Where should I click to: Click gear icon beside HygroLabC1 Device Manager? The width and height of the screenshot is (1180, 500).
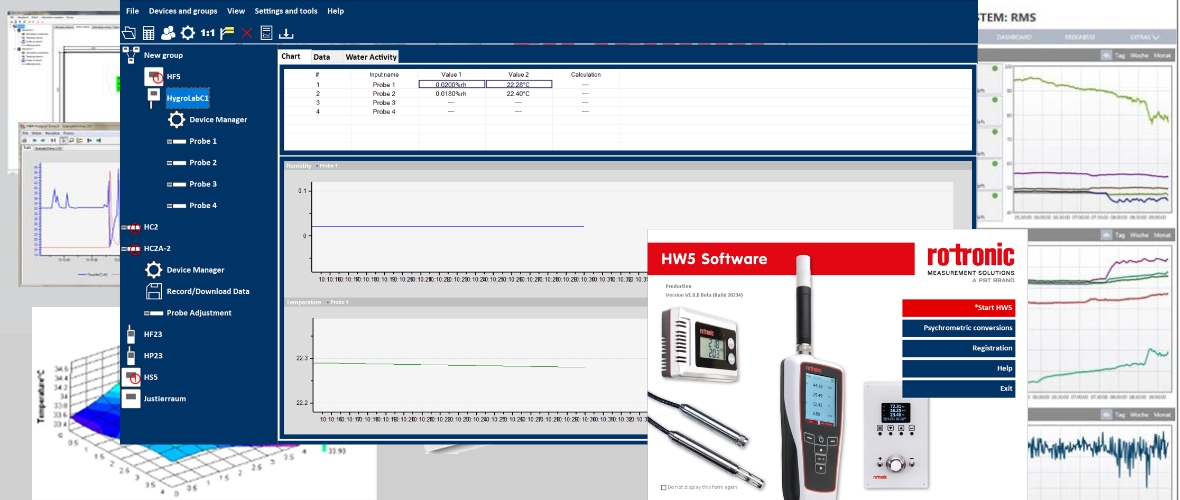[x=176, y=119]
